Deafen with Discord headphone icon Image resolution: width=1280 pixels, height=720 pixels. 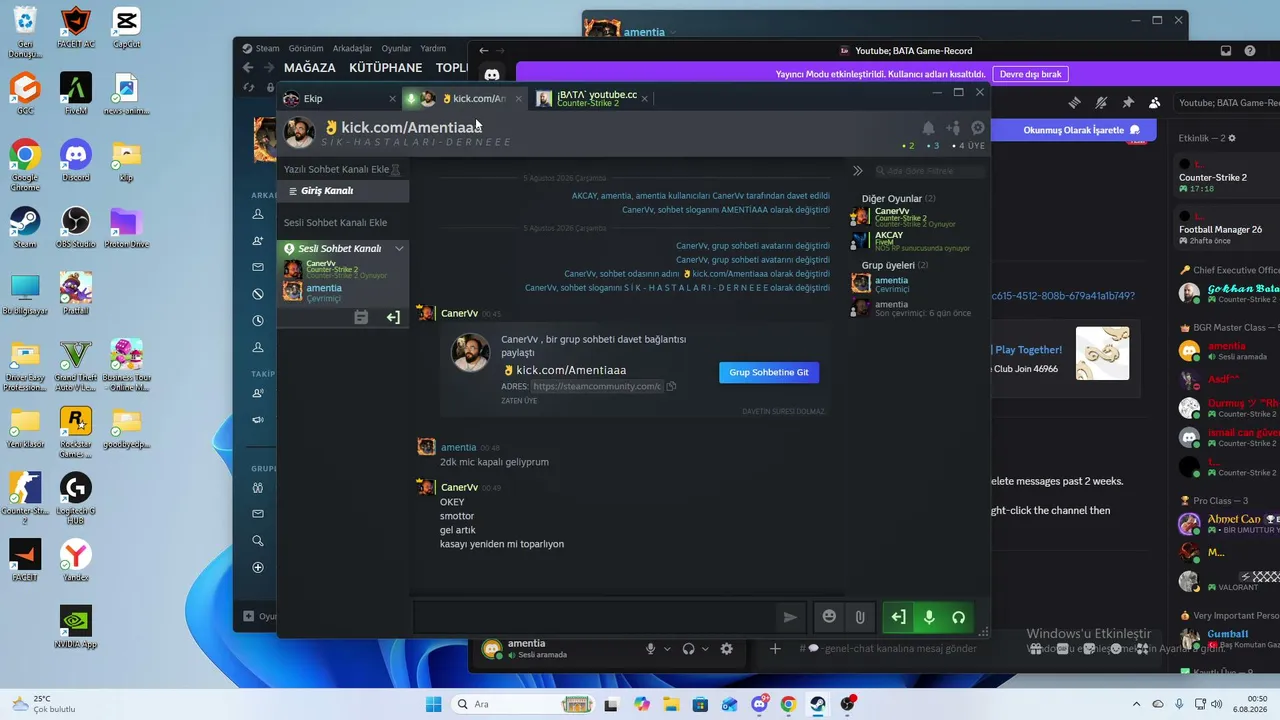point(688,649)
